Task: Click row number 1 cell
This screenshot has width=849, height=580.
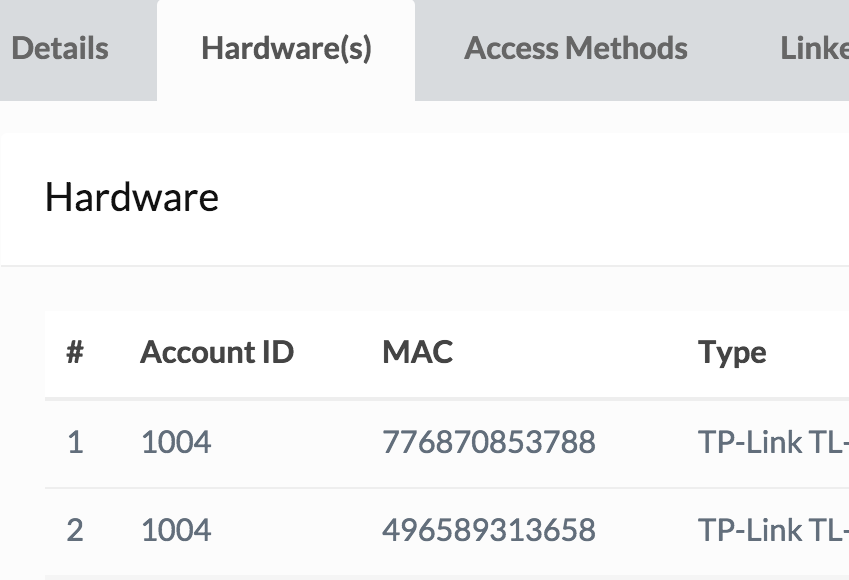Action: (75, 442)
